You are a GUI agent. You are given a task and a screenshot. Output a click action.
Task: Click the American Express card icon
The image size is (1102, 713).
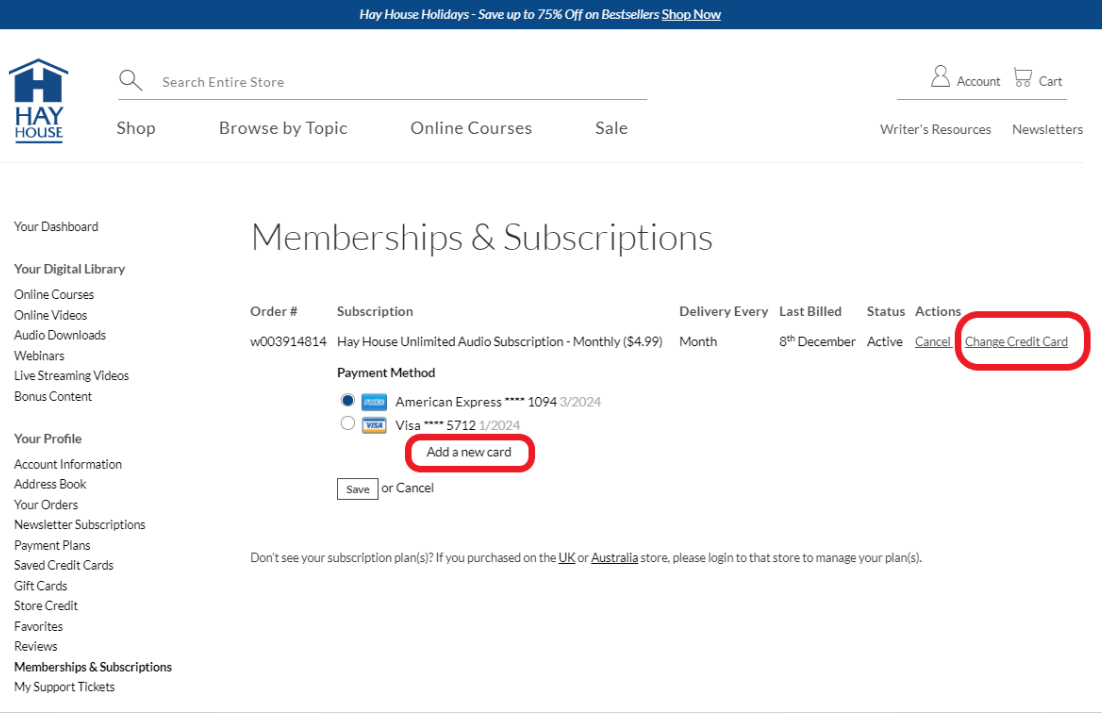click(374, 402)
